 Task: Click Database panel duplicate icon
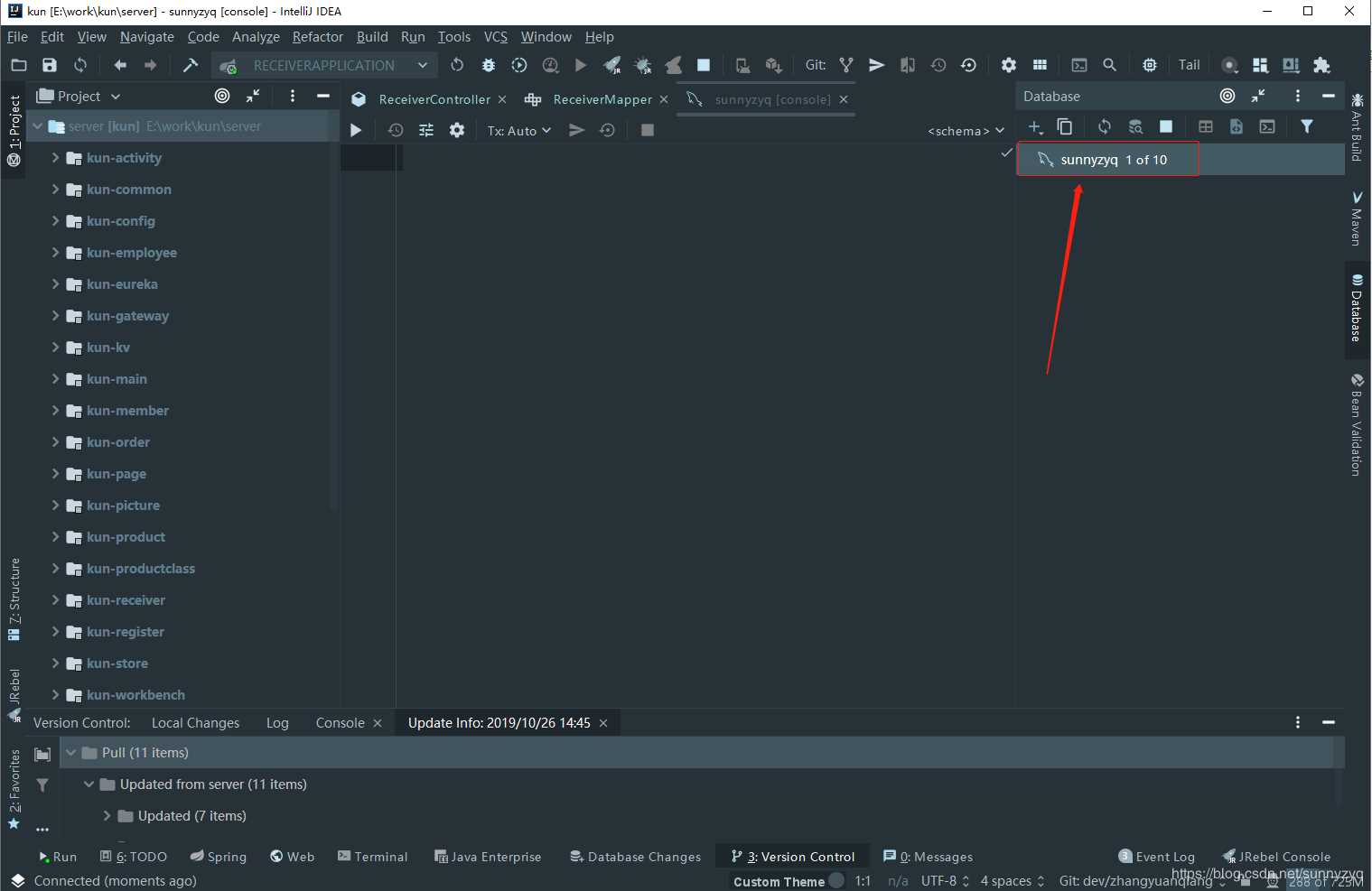[1065, 126]
